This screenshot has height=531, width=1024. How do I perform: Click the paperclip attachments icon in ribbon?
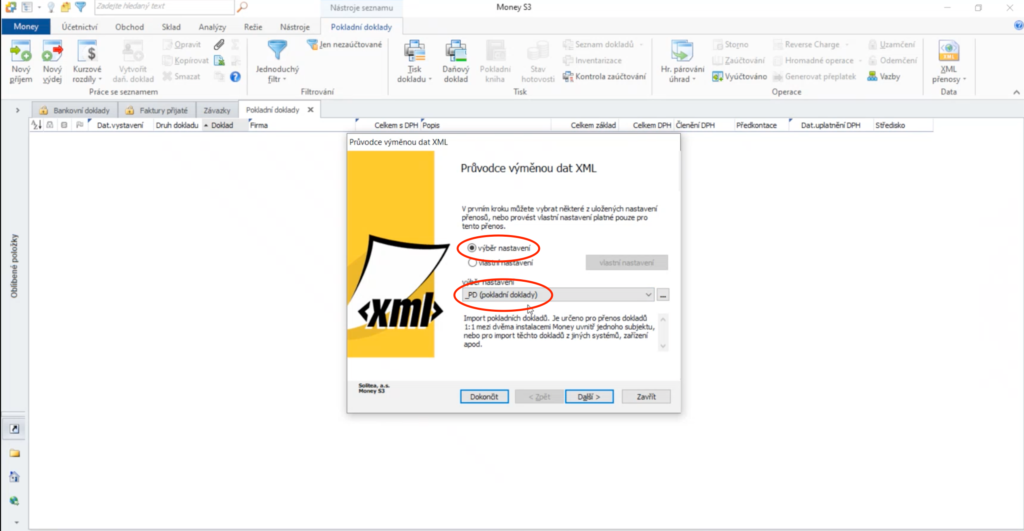pyautogui.click(x=219, y=44)
